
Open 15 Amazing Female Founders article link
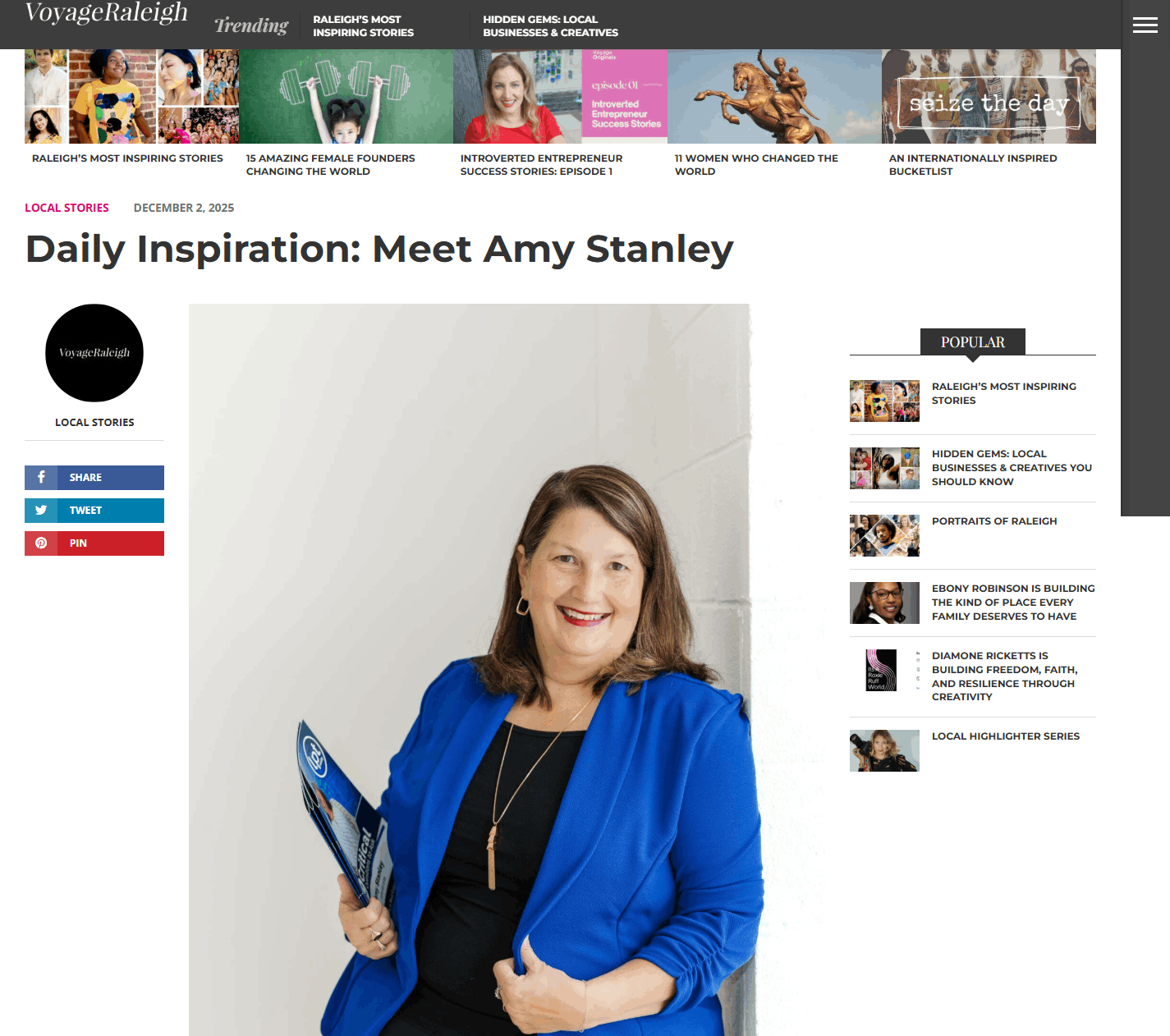330,164
